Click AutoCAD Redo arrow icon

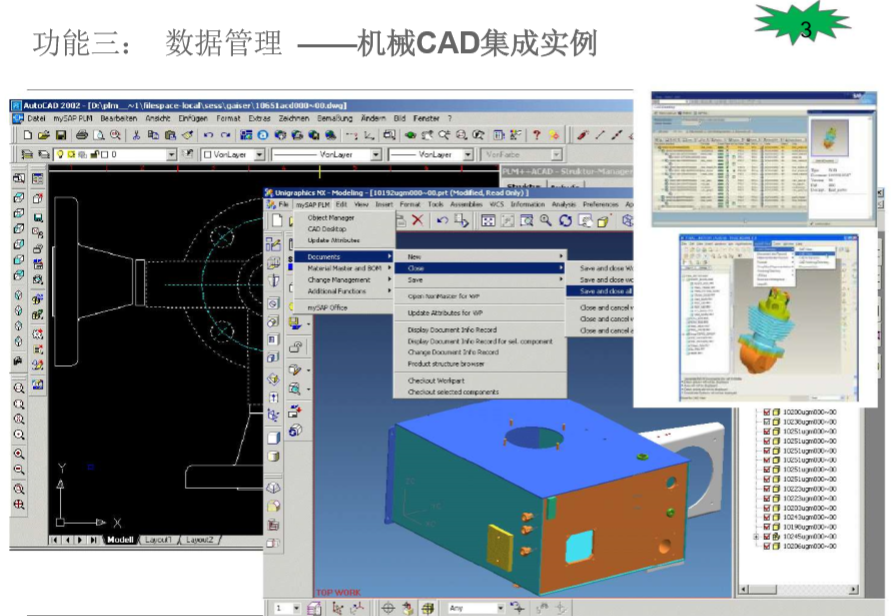[226, 135]
